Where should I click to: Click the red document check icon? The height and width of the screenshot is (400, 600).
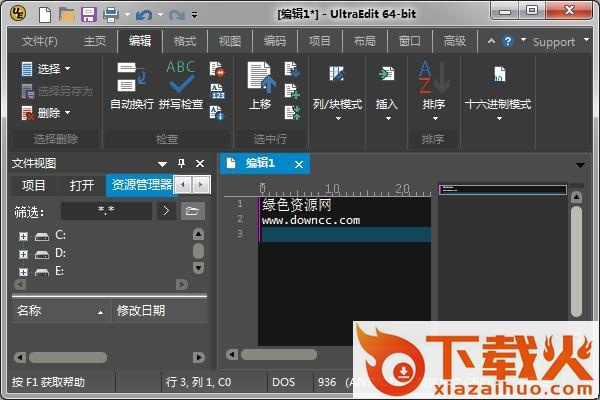click(217, 69)
